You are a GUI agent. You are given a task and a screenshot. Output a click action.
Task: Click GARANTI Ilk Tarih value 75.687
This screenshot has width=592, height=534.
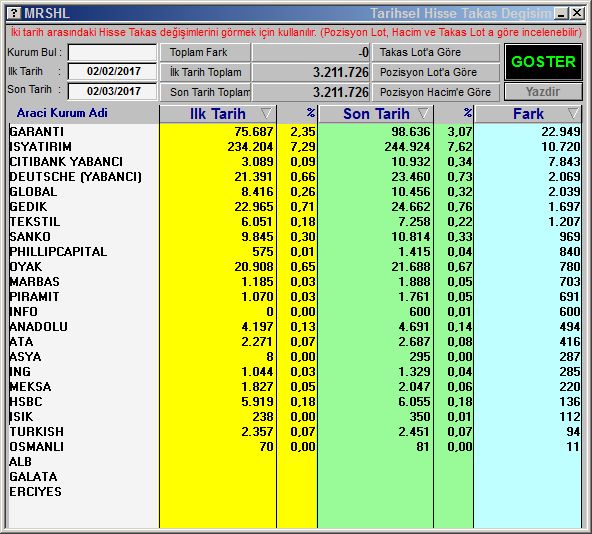(x=253, y=132)
